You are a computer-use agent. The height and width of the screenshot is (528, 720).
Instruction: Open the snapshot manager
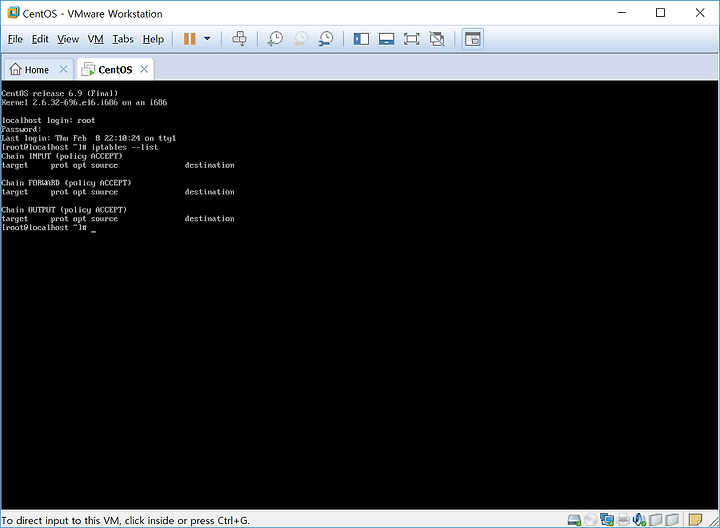pyautogui.click(x=326, y=39)
